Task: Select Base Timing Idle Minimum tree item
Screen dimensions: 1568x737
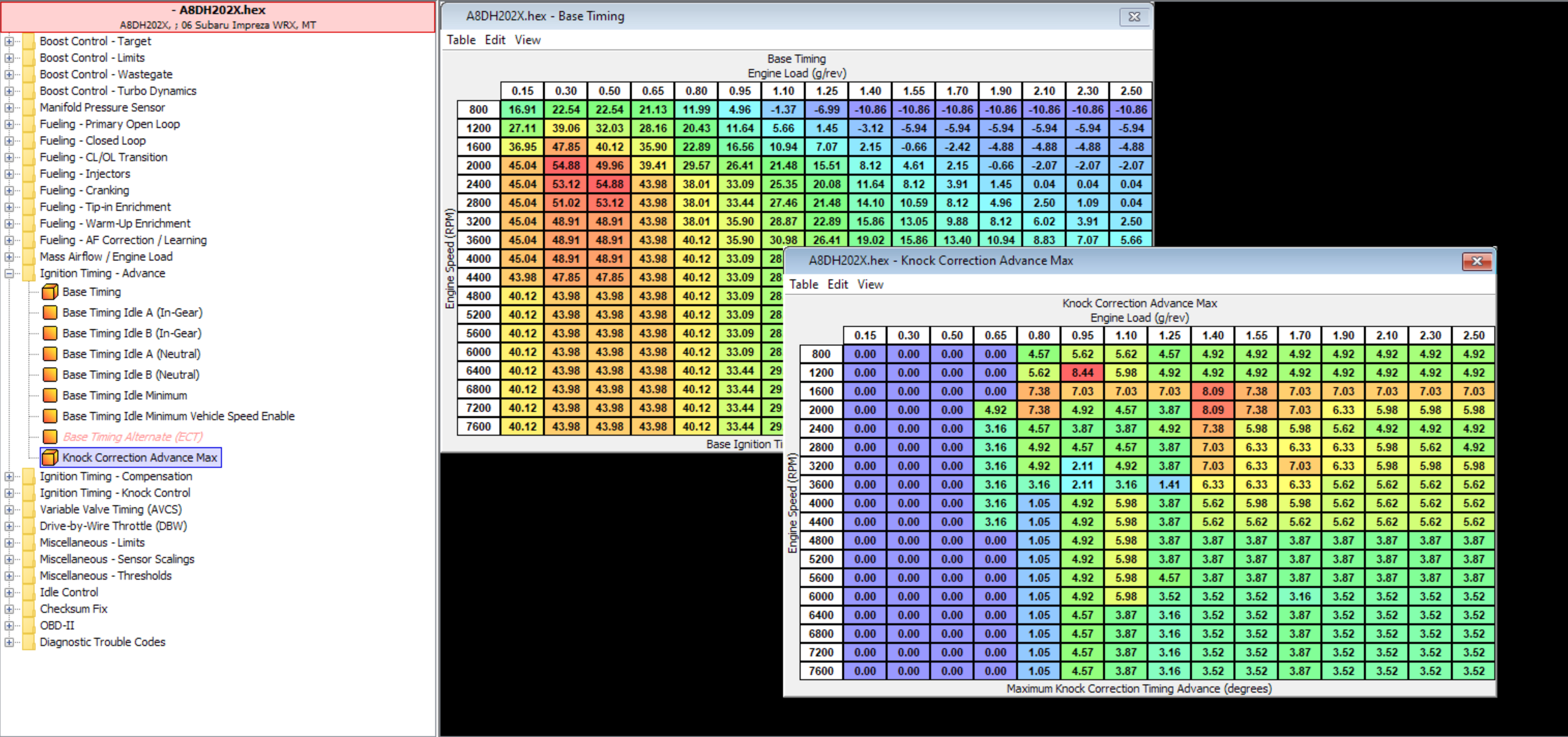Action: click(x=124, y=395)
